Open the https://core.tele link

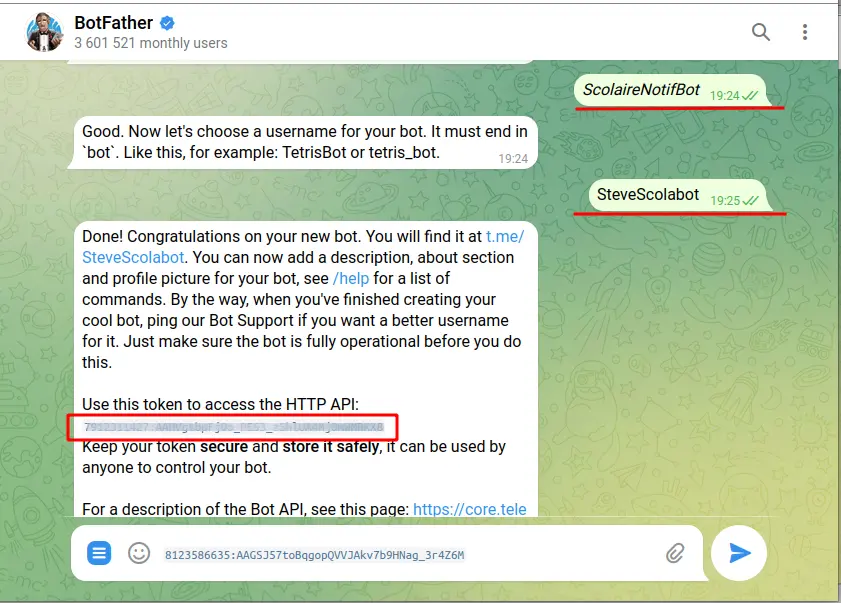click(469, 509)
